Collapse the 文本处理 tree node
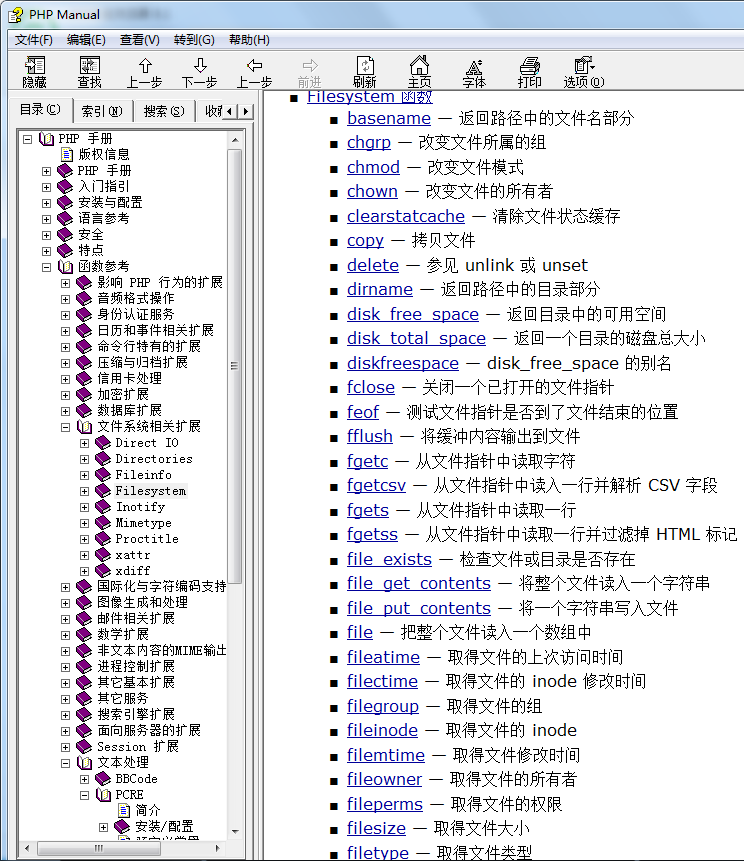Image resolution: width=744 pixels, height=861 pixels. coord(65,763)
